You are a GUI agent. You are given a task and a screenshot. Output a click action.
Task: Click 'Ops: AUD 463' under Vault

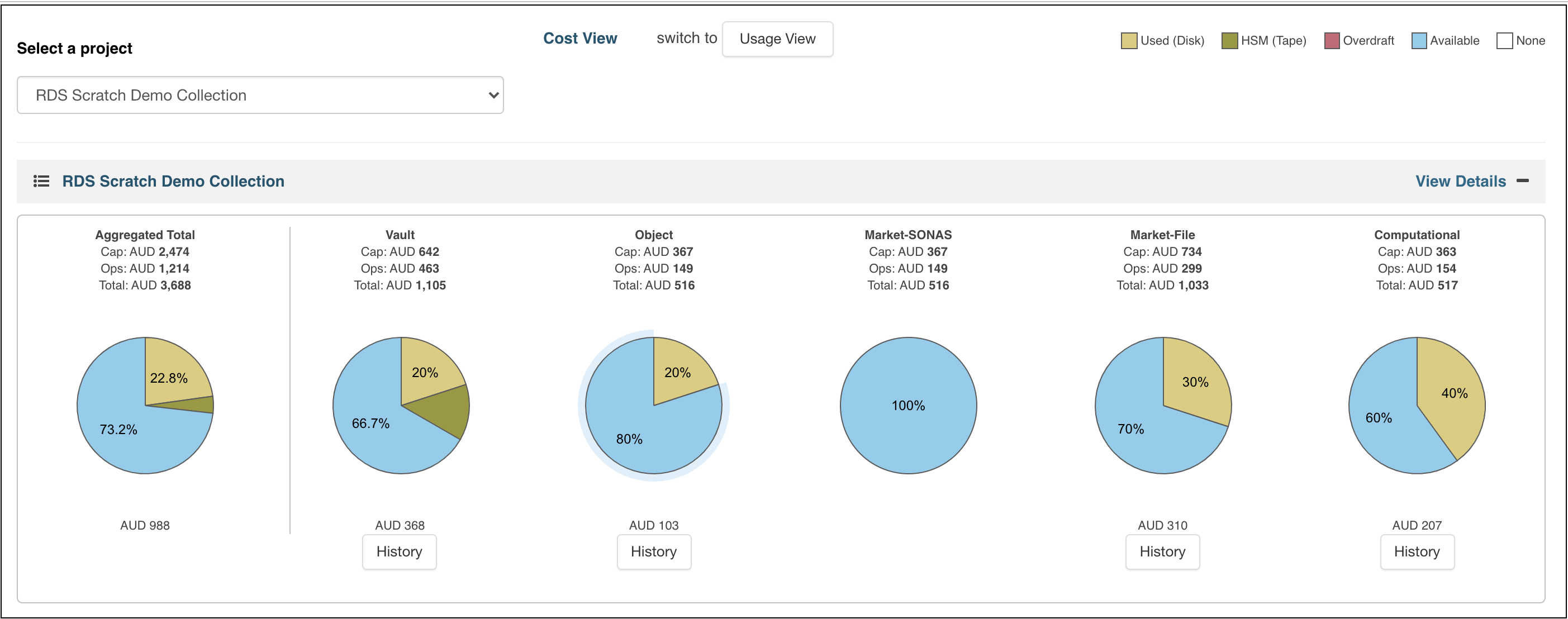[x=400, y=268]
